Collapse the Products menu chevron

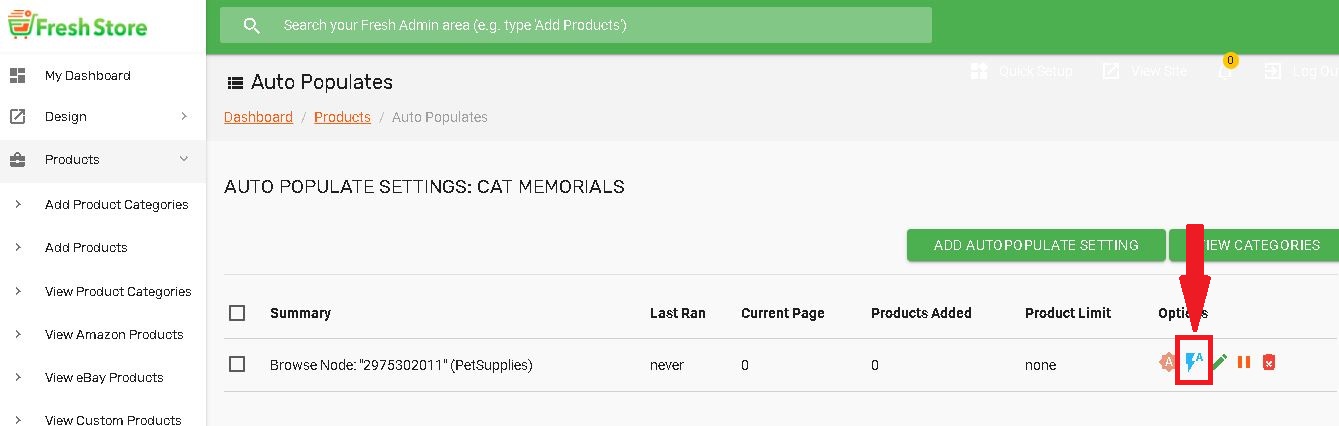click(184, 159)
